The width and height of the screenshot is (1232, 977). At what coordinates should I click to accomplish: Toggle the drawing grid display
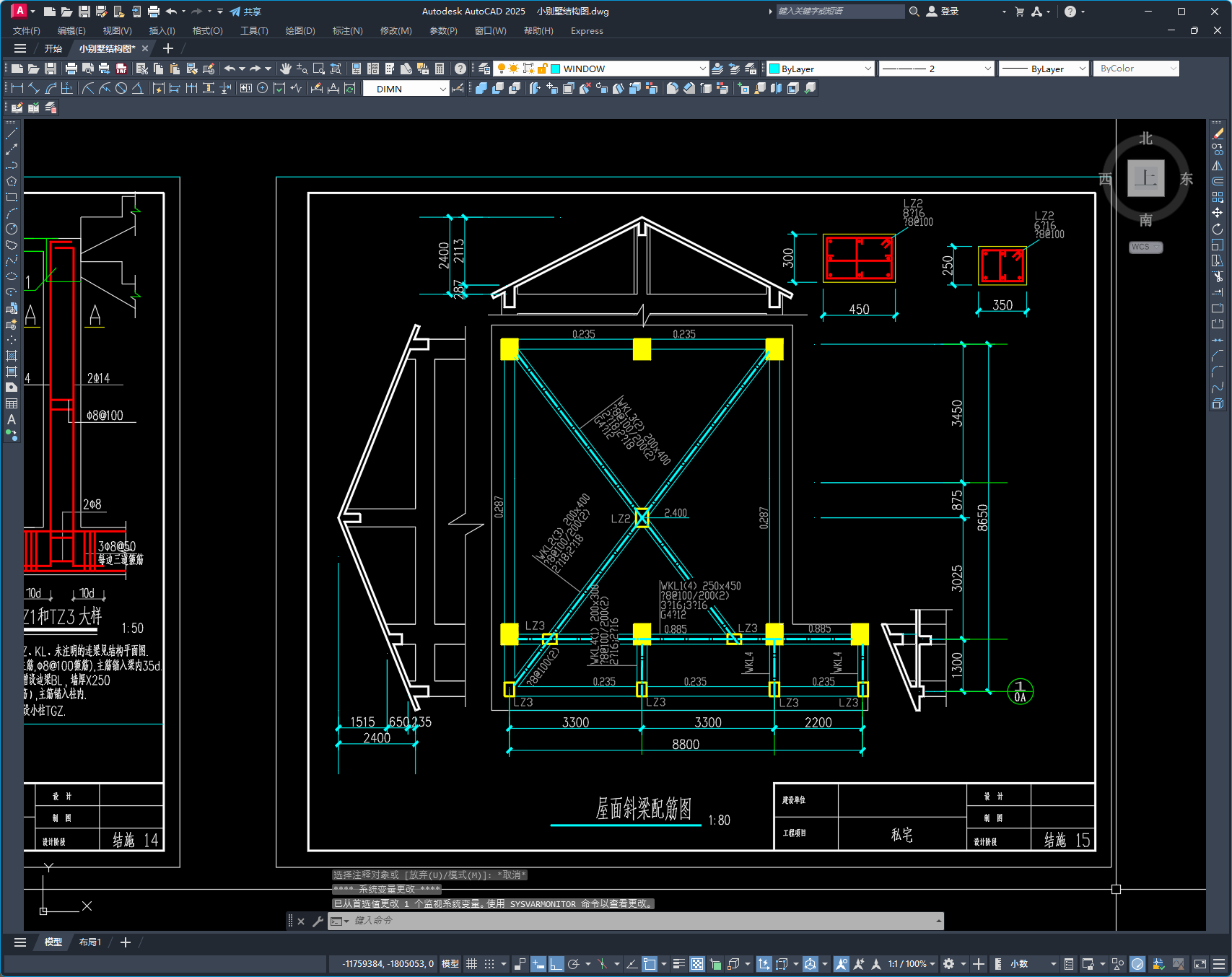pos(471,964)
